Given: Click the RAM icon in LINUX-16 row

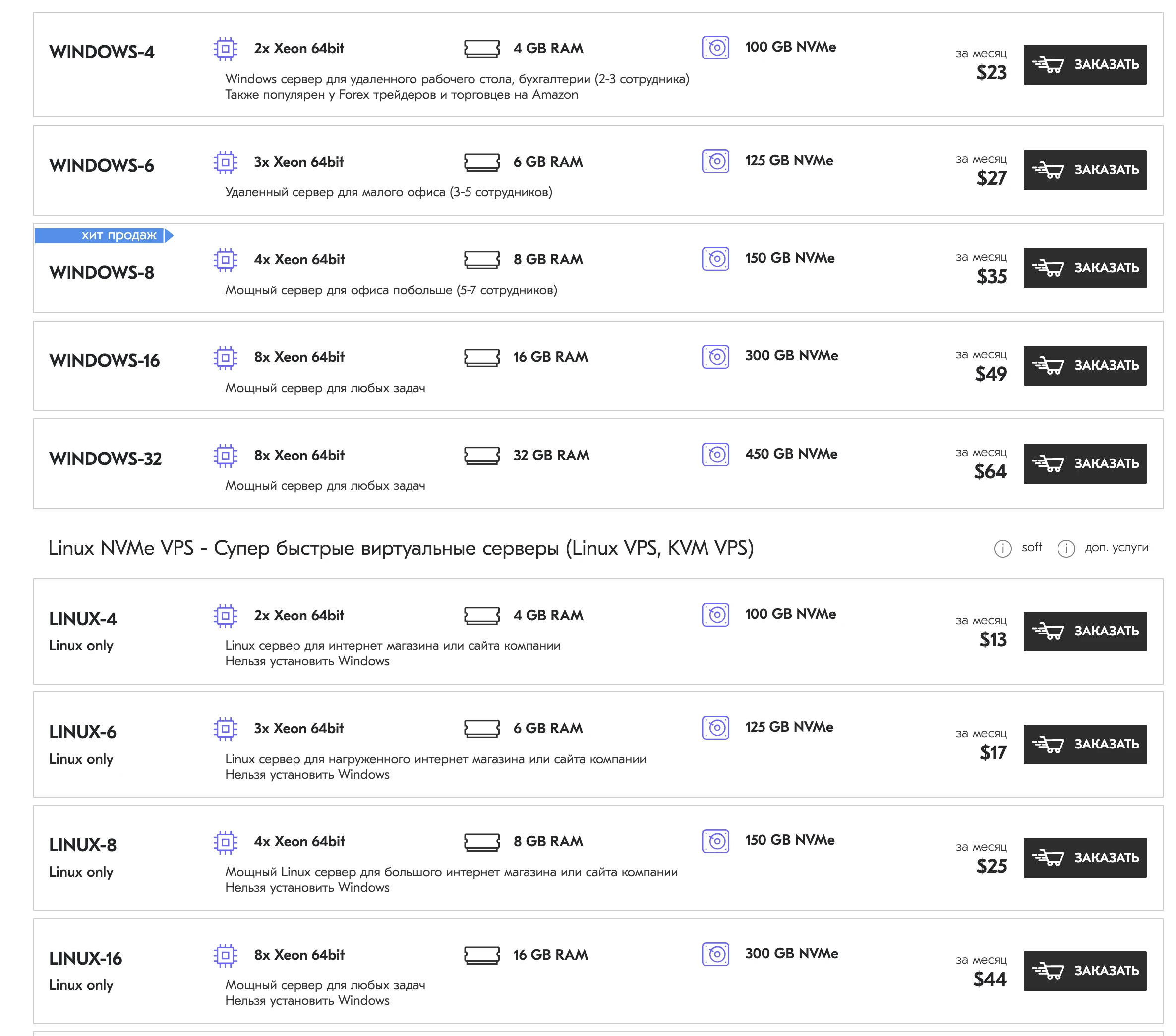Looking at the screenshot, I should pos(481,955).
